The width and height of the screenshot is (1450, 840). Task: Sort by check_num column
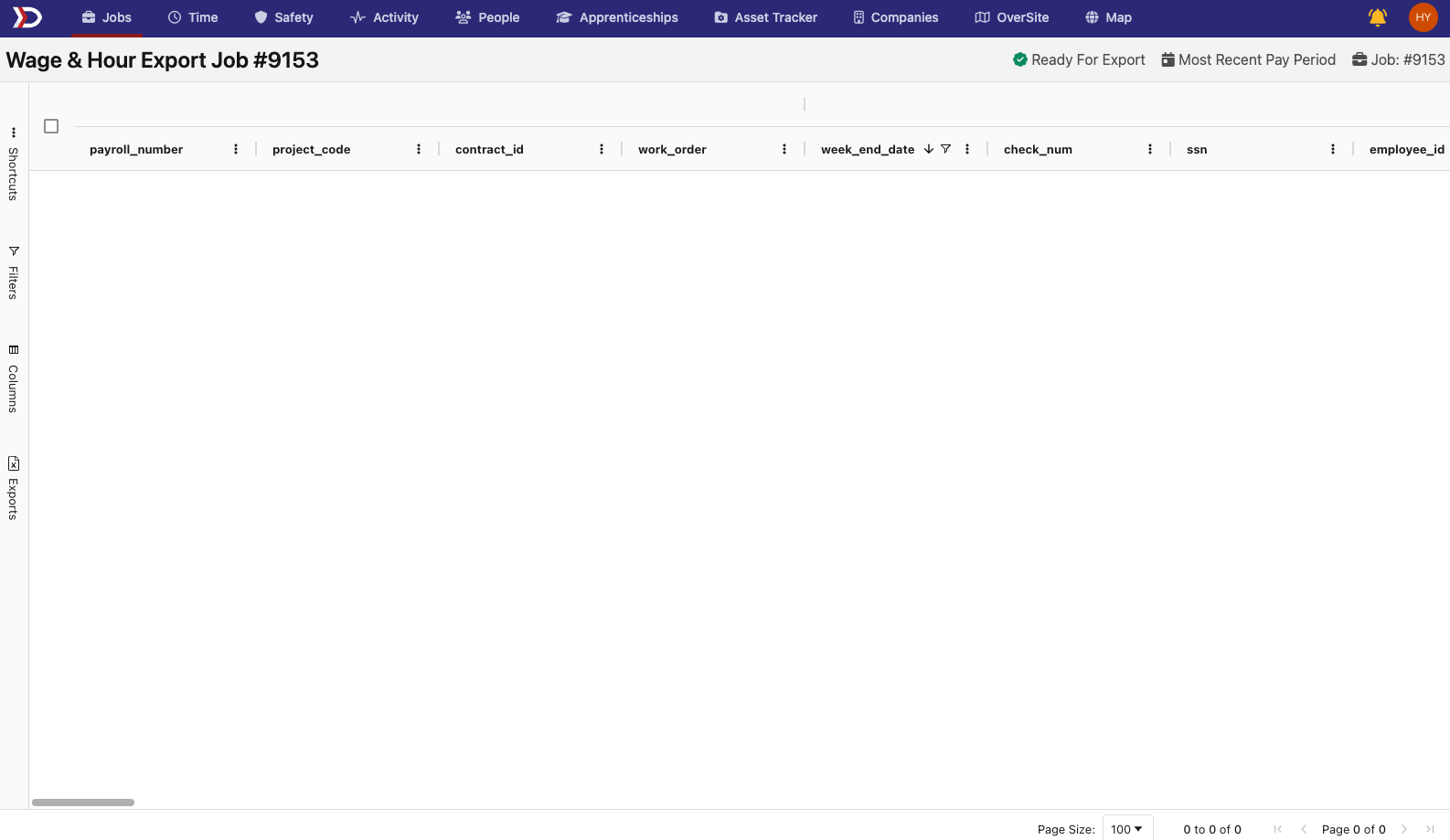[1038, 149]
